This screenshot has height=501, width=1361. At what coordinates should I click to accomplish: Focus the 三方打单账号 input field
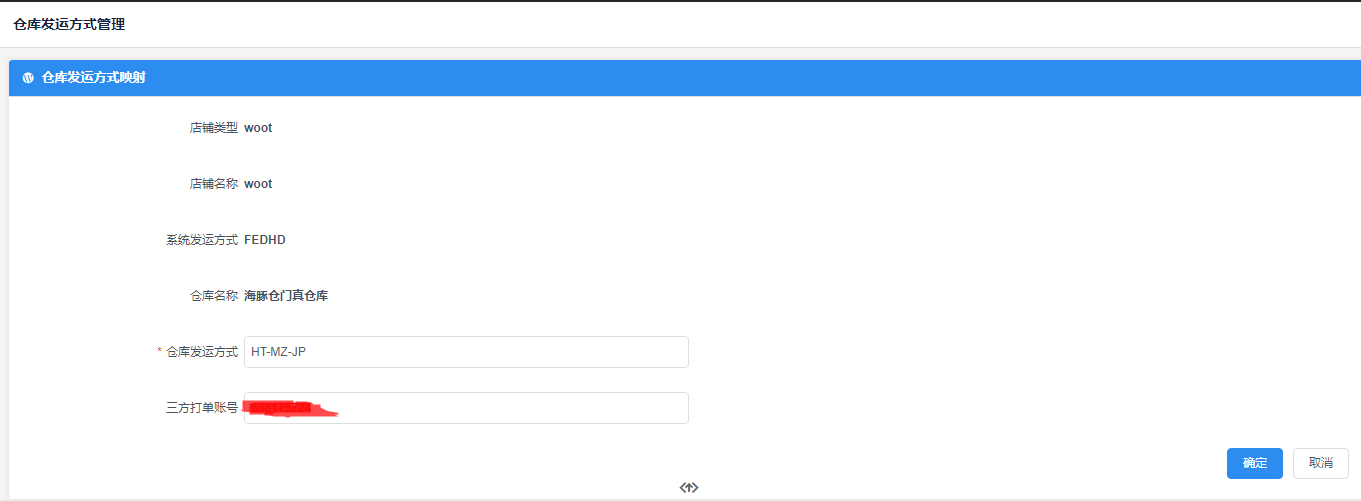point(466,408)
